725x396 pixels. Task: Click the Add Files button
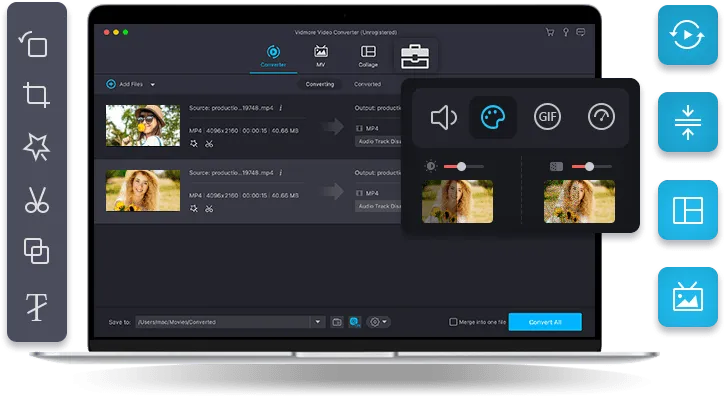click(x=124, y=84)
